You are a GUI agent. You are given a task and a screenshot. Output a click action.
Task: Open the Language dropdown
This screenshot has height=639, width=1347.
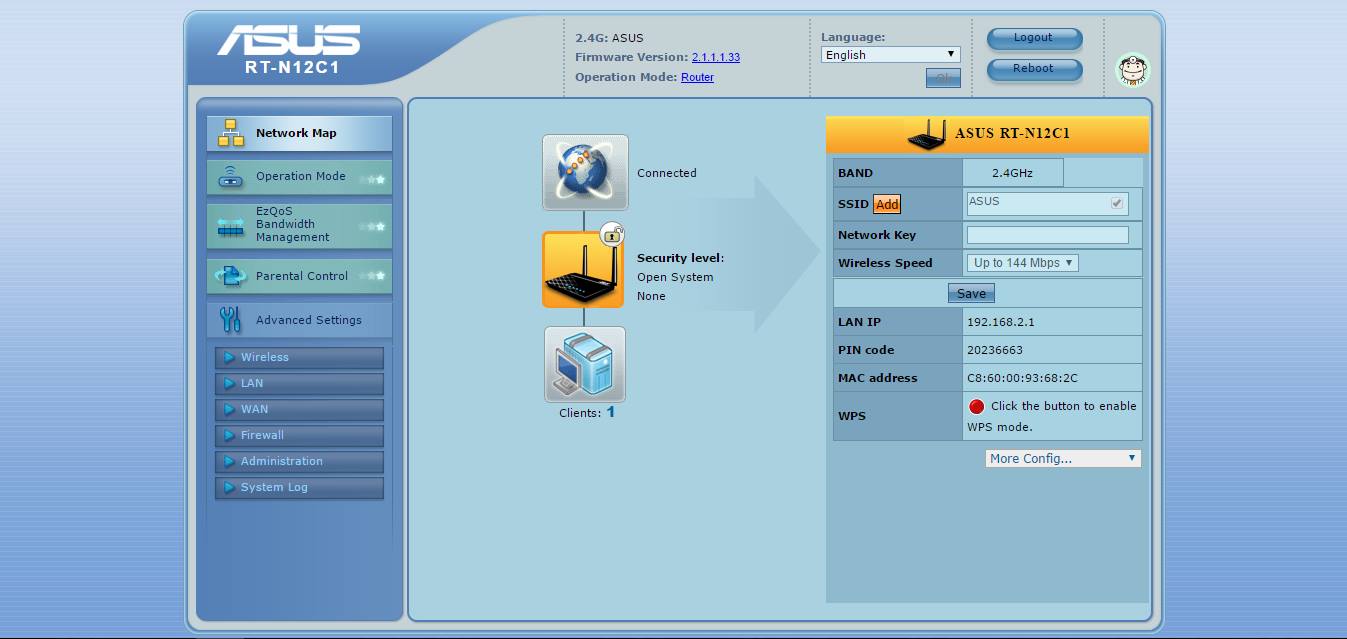point(890,55)
